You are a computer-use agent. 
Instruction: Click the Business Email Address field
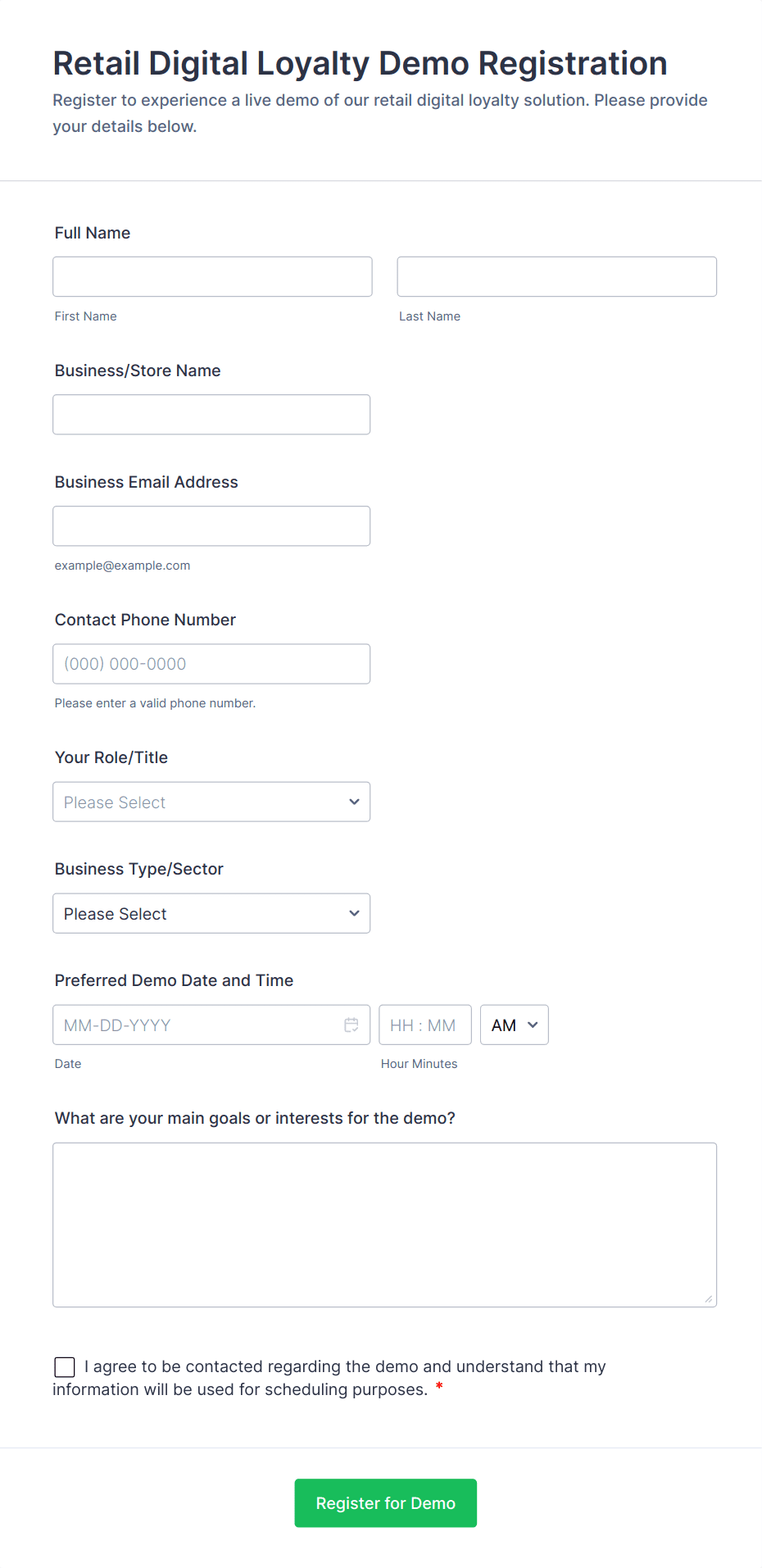pos(211,525)
